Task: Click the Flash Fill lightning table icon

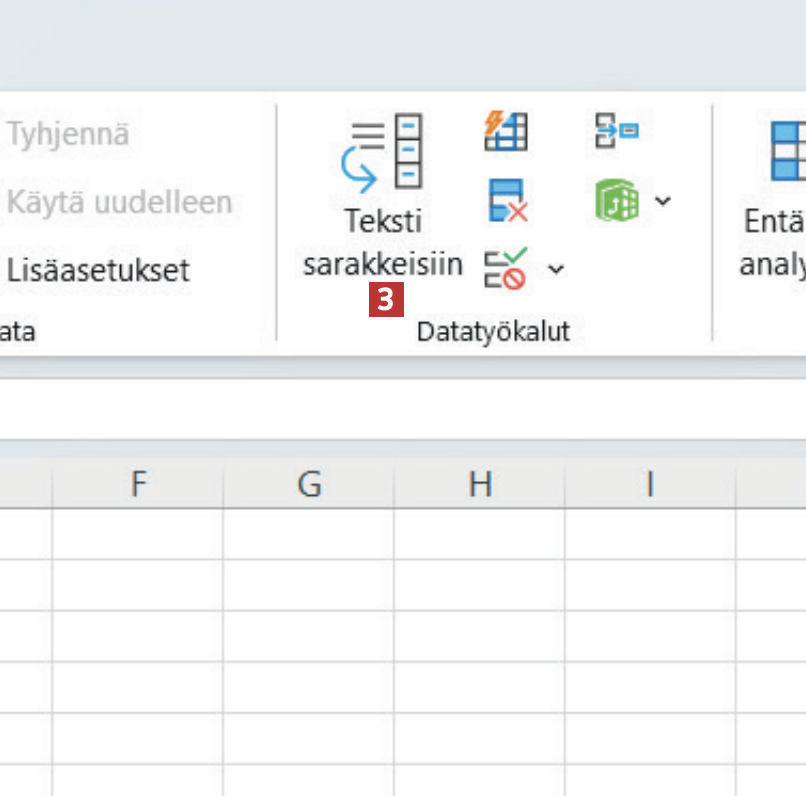Action: pyautogui.click(x=506, y=132)
